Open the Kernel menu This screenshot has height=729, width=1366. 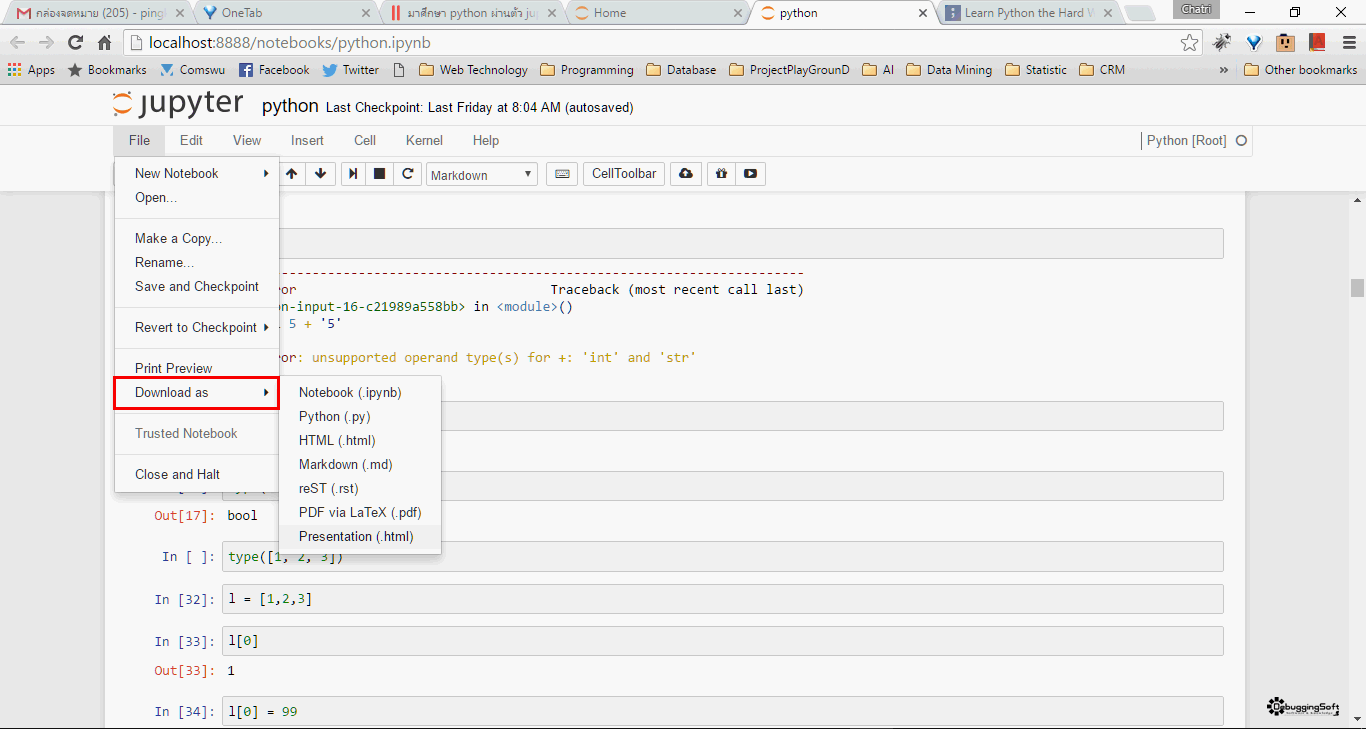tap(424, 141)
